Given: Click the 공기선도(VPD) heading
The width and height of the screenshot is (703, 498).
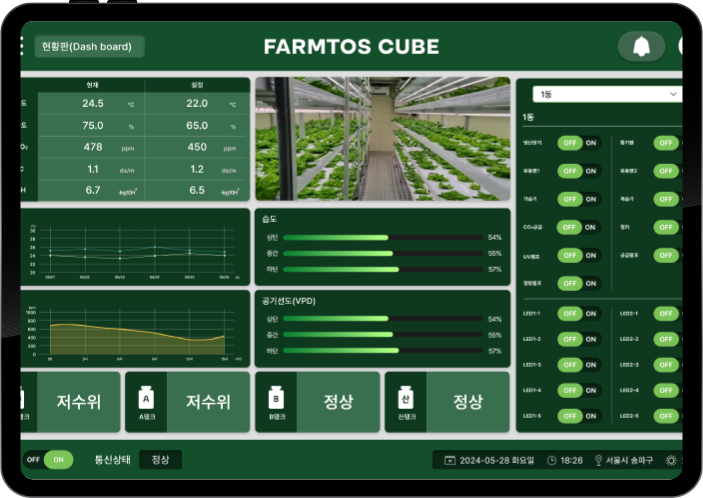Looking at the screenshot, I should 289,301.
